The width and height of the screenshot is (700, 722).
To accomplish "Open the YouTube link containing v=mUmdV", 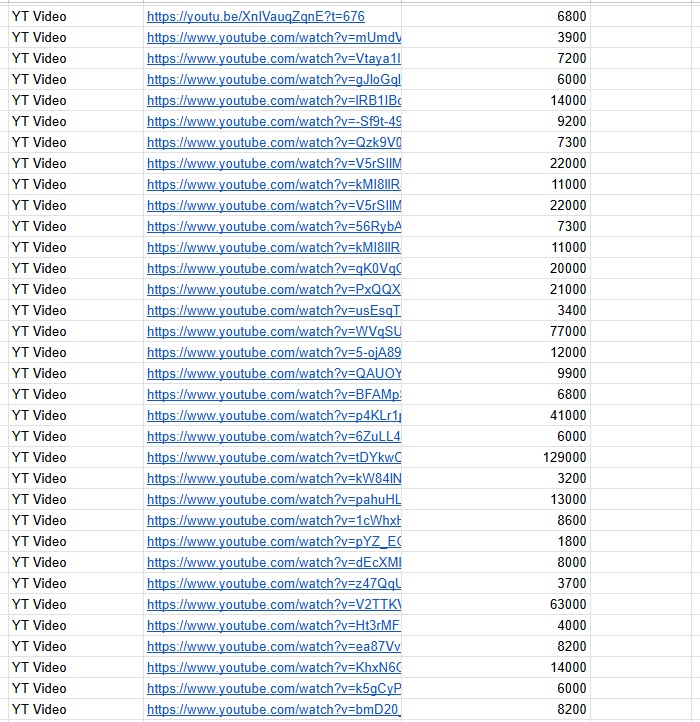I will pos(273,37).
